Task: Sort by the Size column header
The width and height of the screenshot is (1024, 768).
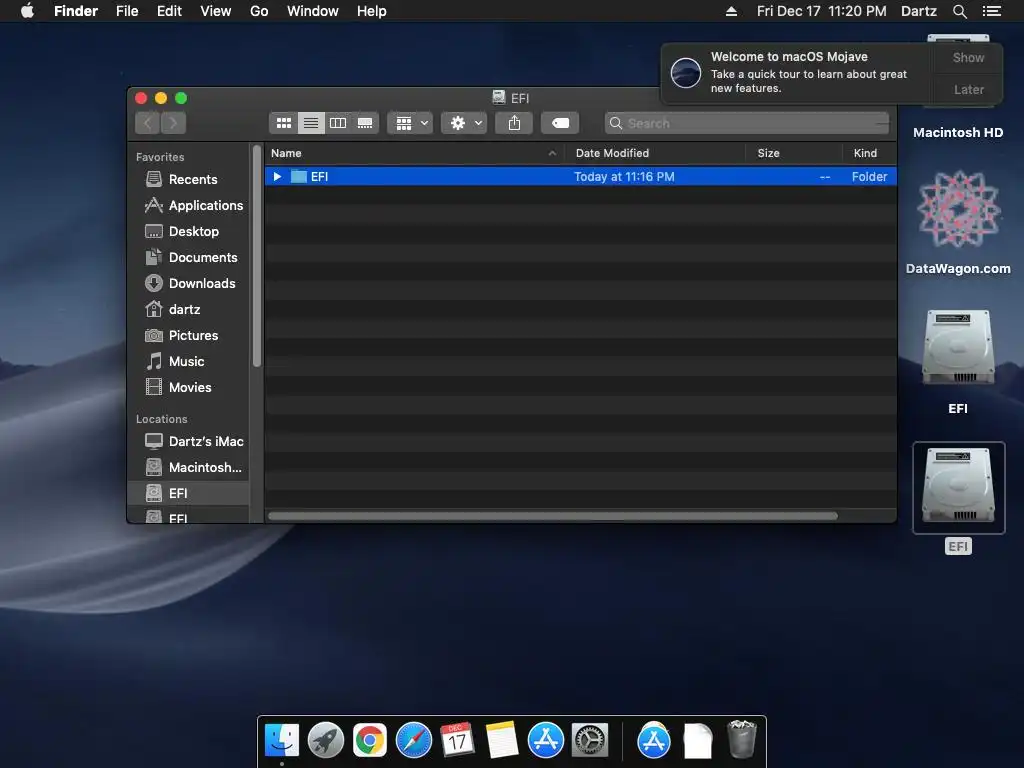Action: click(x=794, y=153)
